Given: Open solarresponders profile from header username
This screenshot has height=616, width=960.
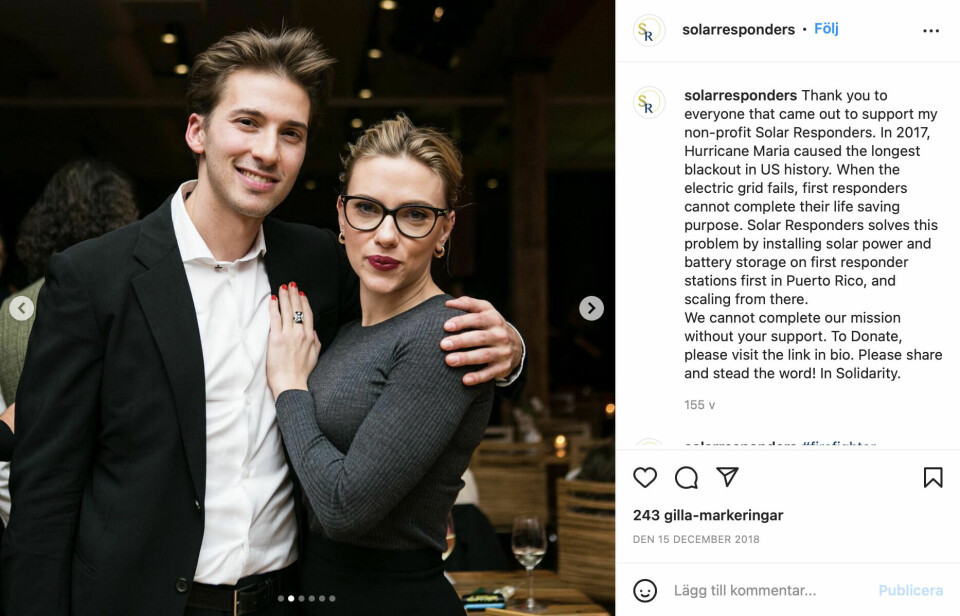Looking at the screenshot, I should (738, 29).
